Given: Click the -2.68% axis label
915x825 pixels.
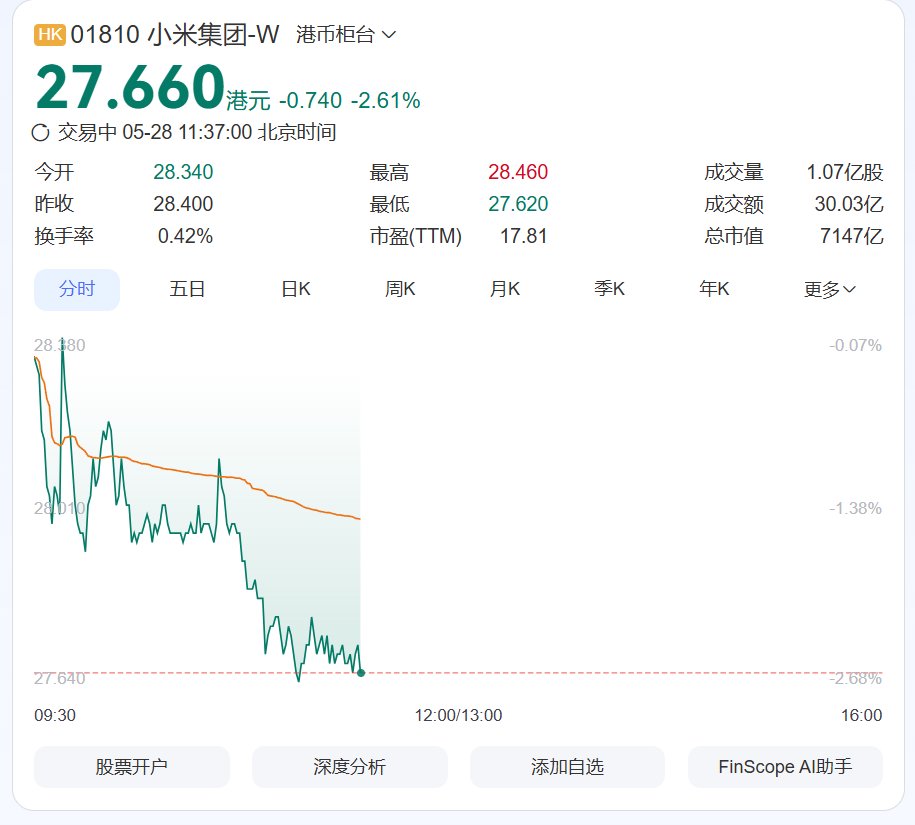Looking at the screenshot, I should (x=855, y=679).
